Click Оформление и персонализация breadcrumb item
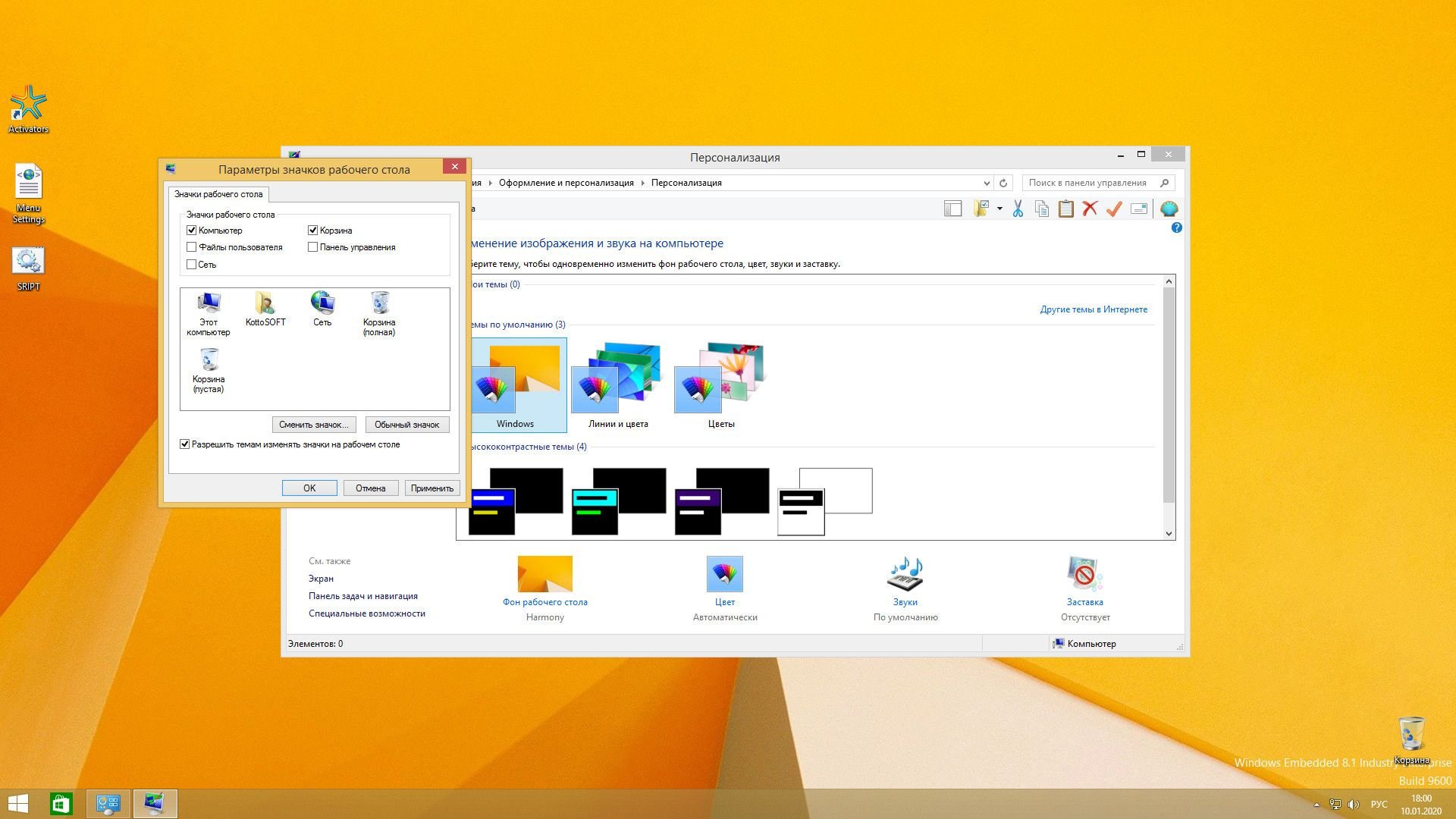Viewport: 1456px width, 819px height. tap(566, 183)
